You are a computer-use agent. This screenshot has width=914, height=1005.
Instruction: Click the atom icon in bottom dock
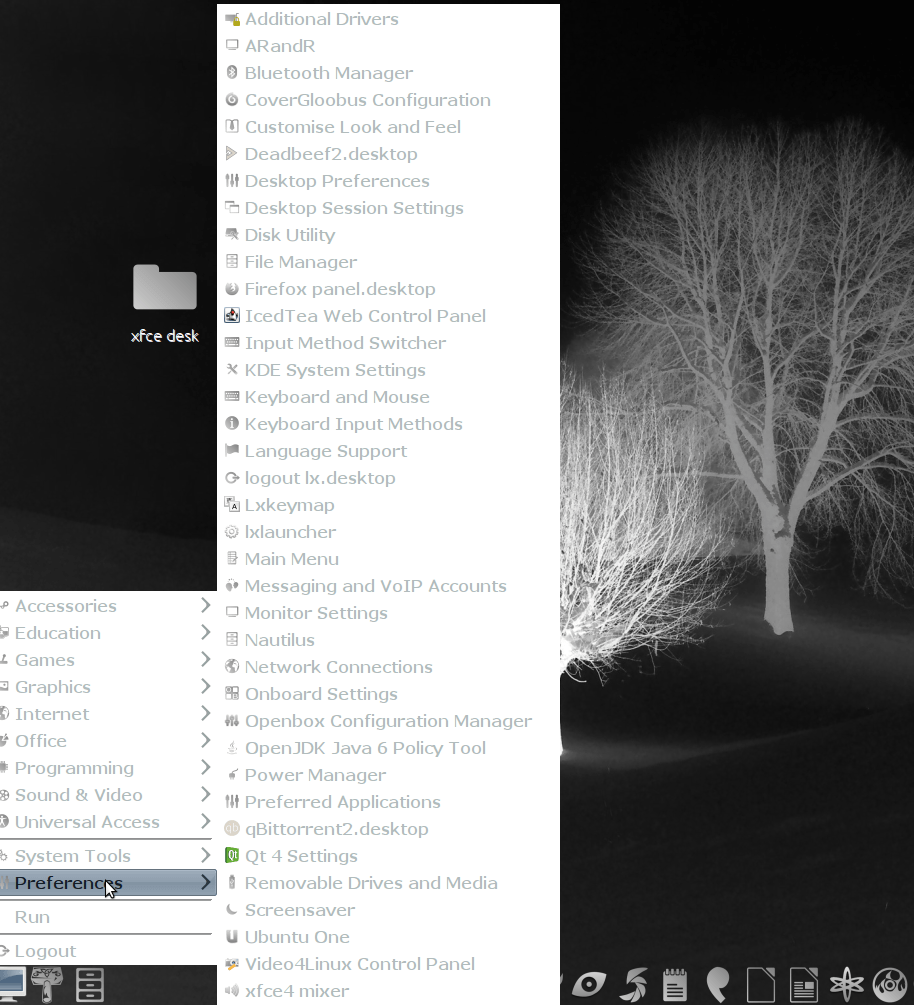847,984
